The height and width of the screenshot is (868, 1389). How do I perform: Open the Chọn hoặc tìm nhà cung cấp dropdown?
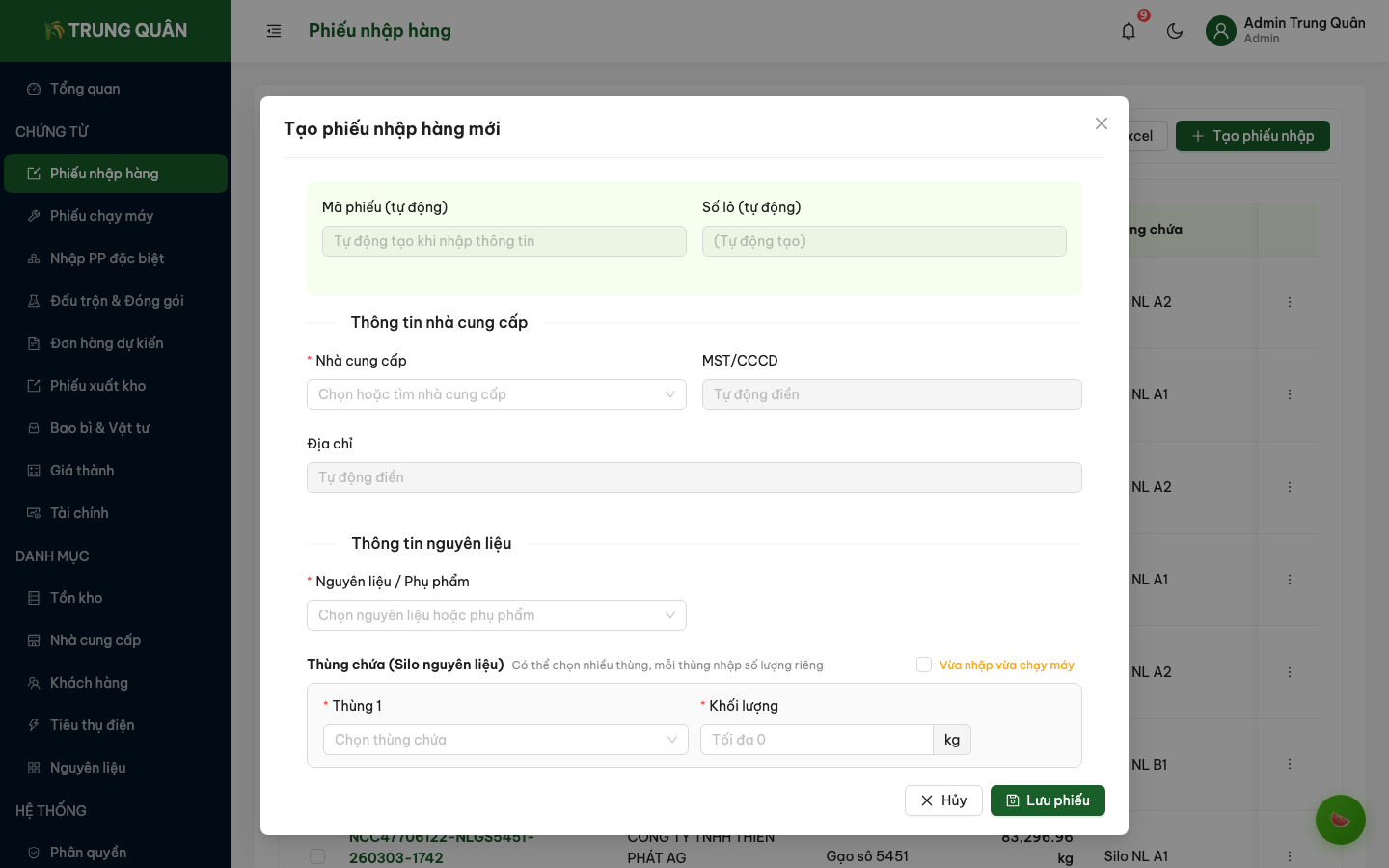tap(496, 394)
